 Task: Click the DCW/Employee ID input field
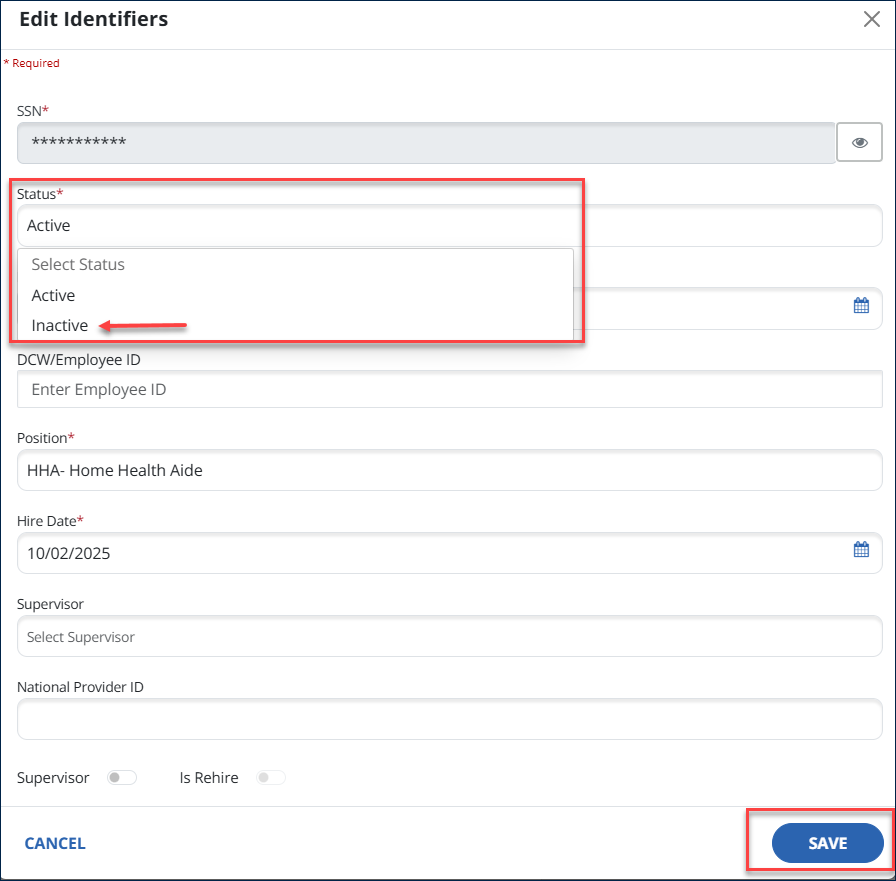pyautogui.click(x=449, y=390)
